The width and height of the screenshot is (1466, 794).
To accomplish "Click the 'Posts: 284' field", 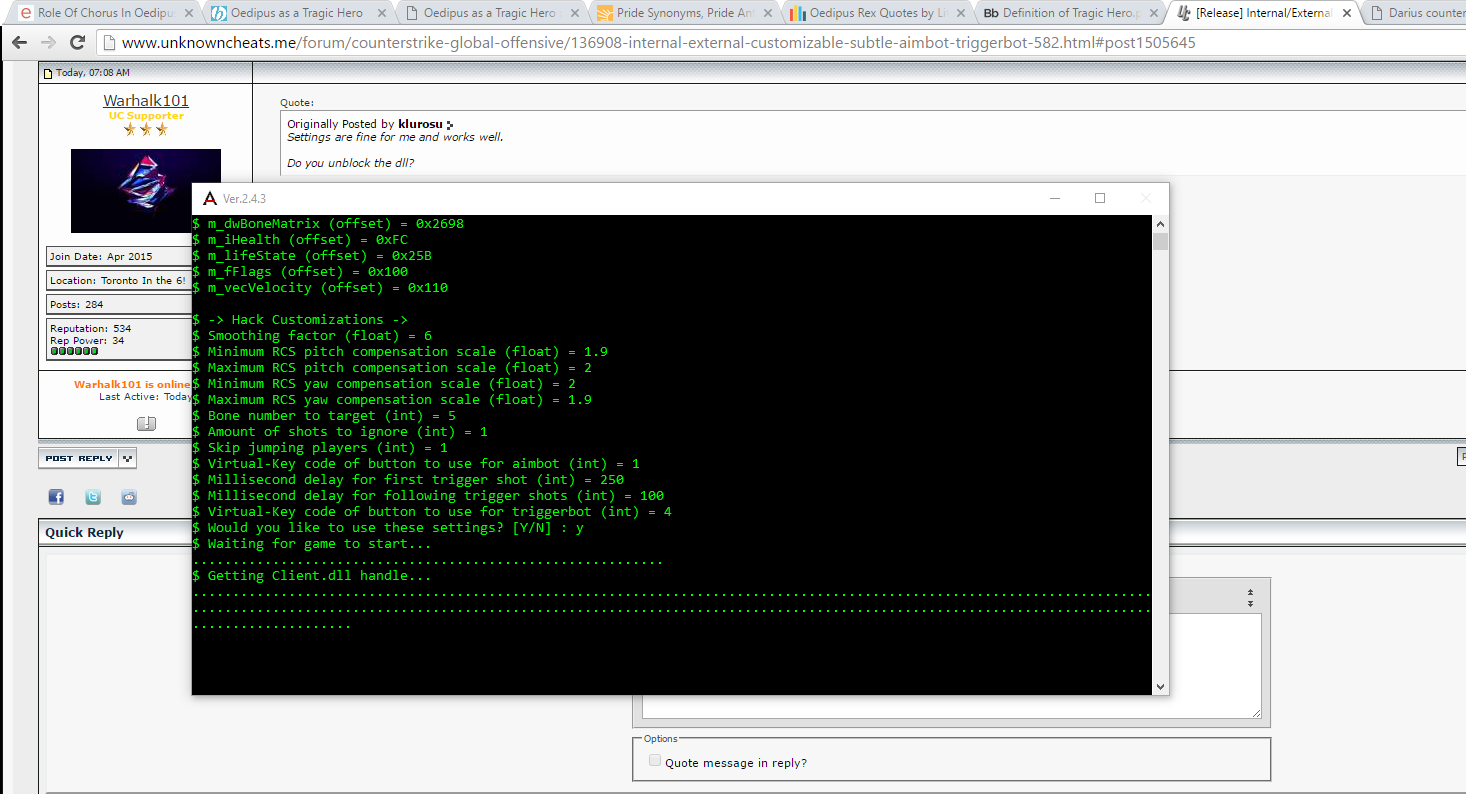I will point(119,305).
